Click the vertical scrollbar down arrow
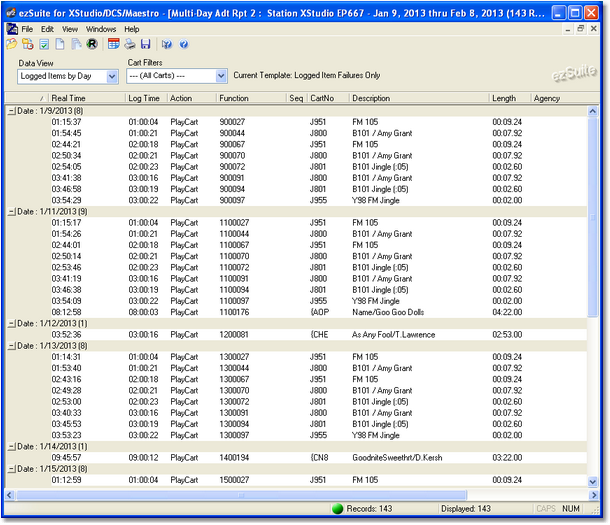This screenshot has width=610, height=525. click(592, 482)
